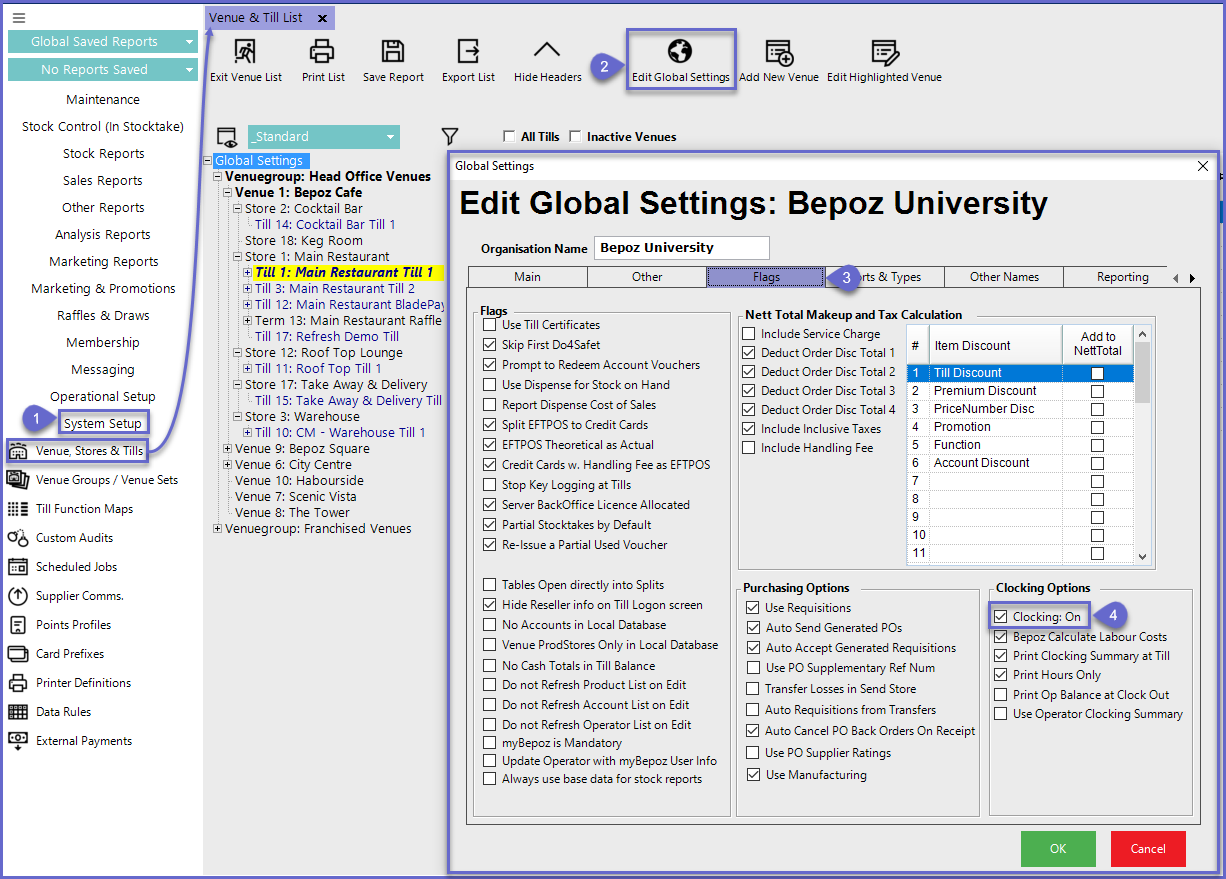The image size is (1226, 879).
Task: Close the Venue & Till List tab
Action: (322, 18)
